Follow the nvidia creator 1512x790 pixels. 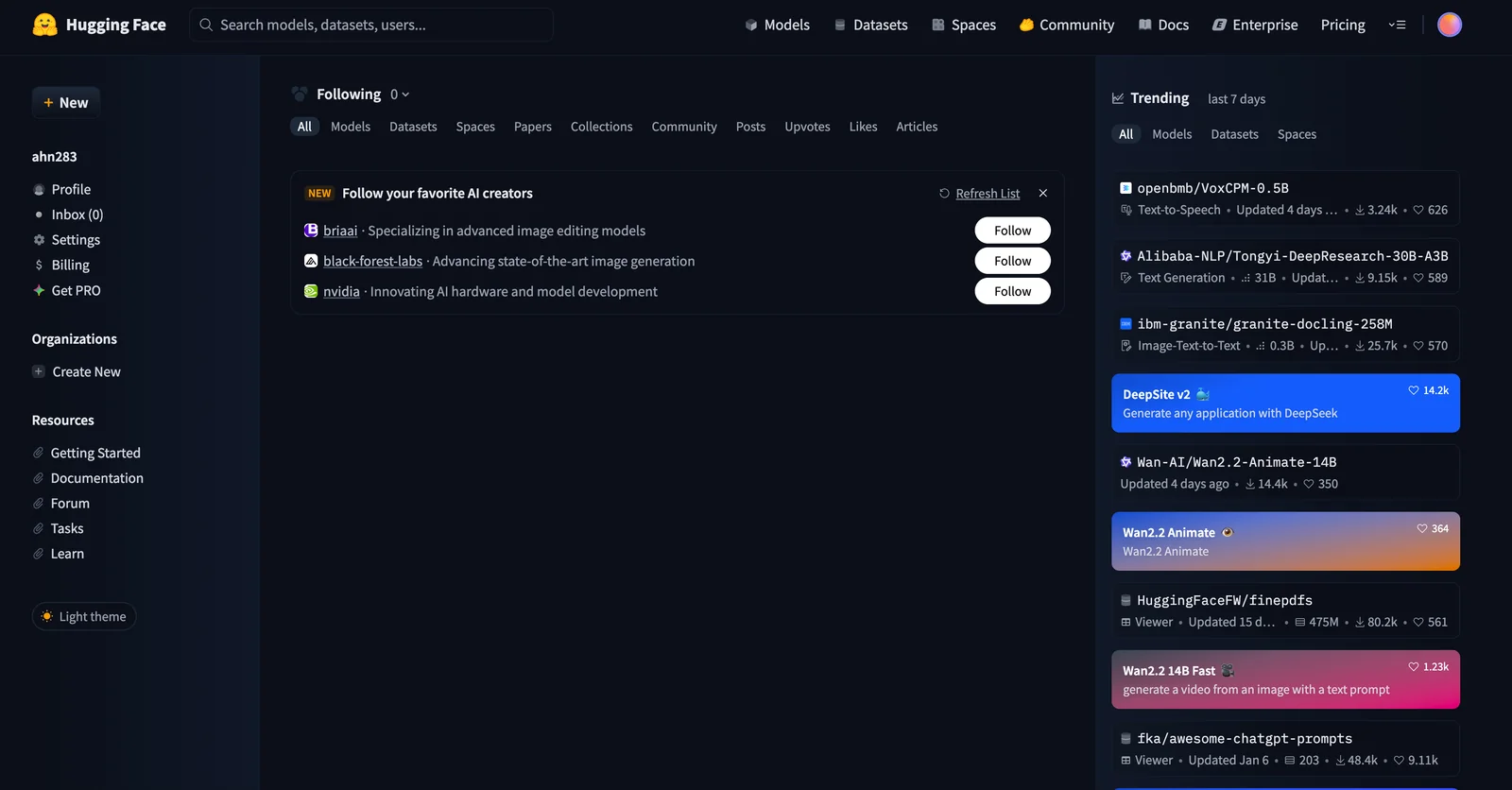1012,291
